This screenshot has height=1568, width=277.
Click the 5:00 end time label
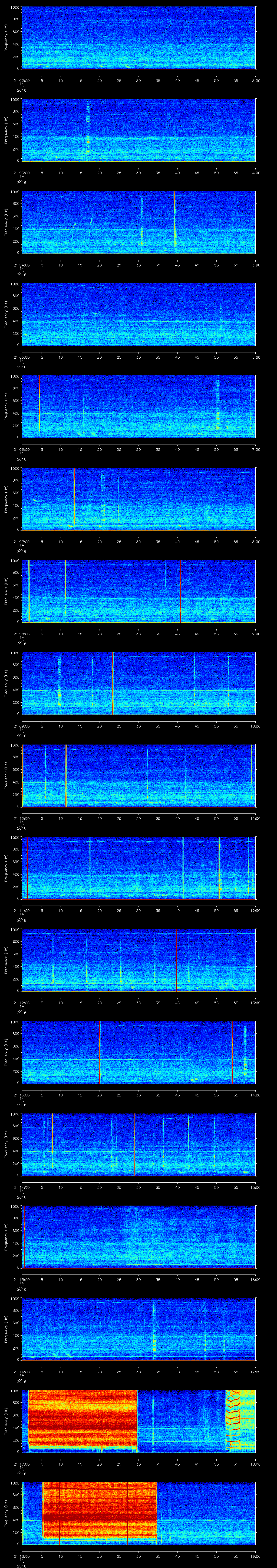[256, 265]
